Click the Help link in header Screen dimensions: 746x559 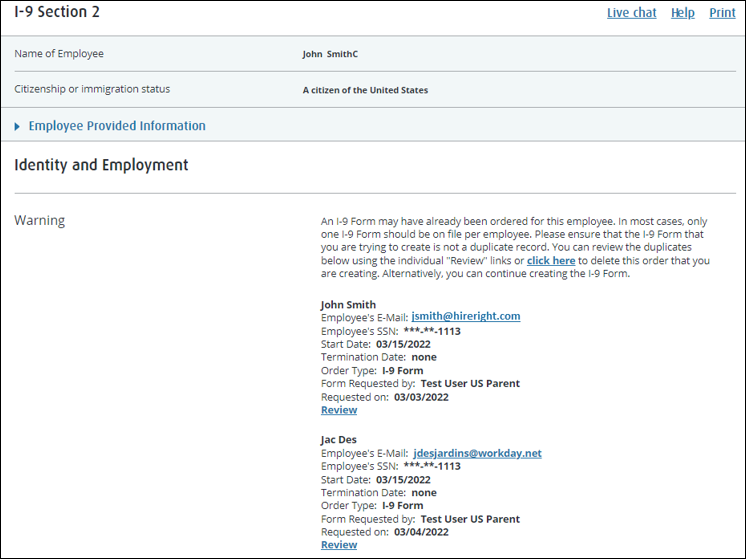click(x=683, y=13)
